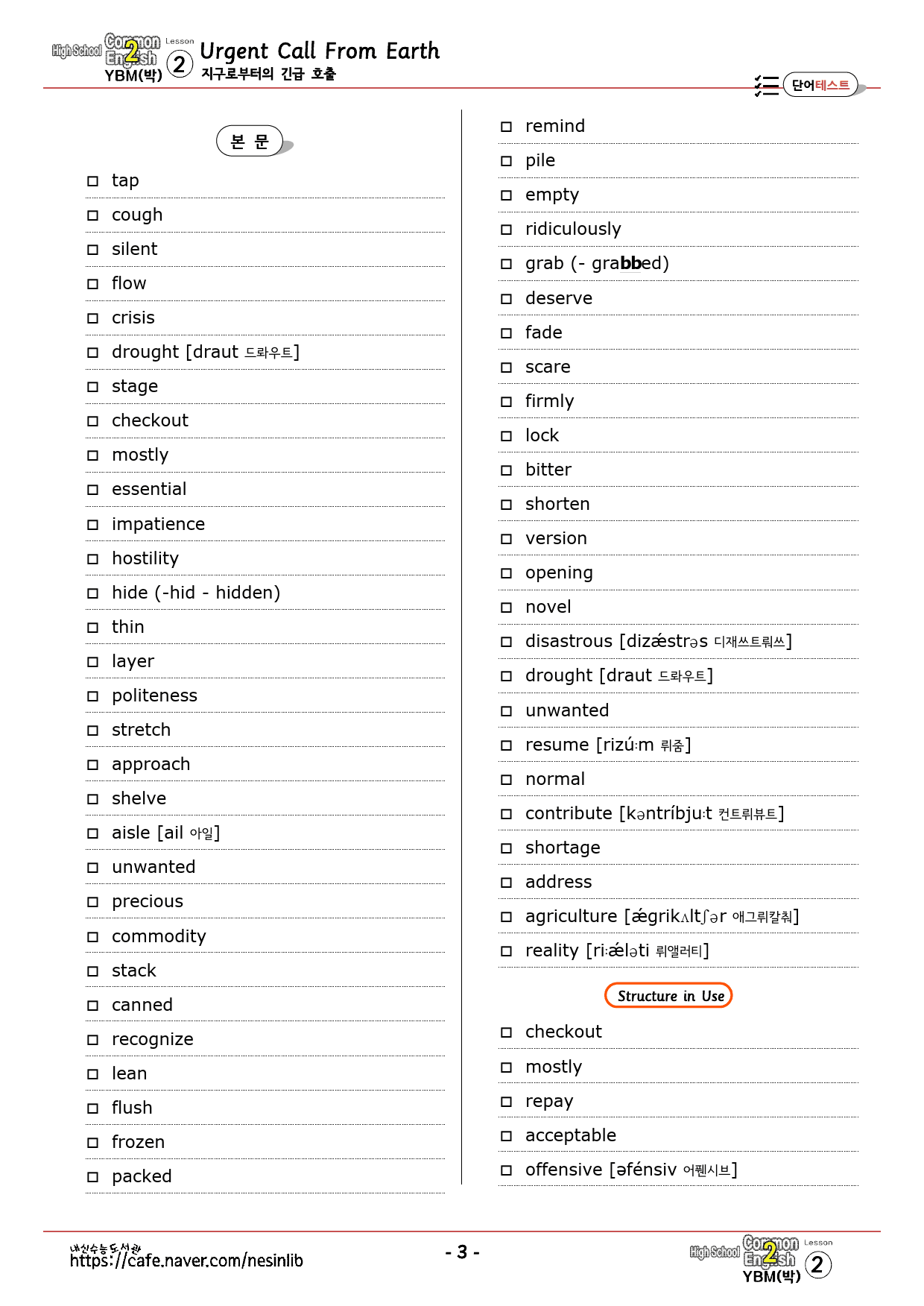Tick the 'offensive' checkbox
924x1306 pixels.
click(506, 1170)
